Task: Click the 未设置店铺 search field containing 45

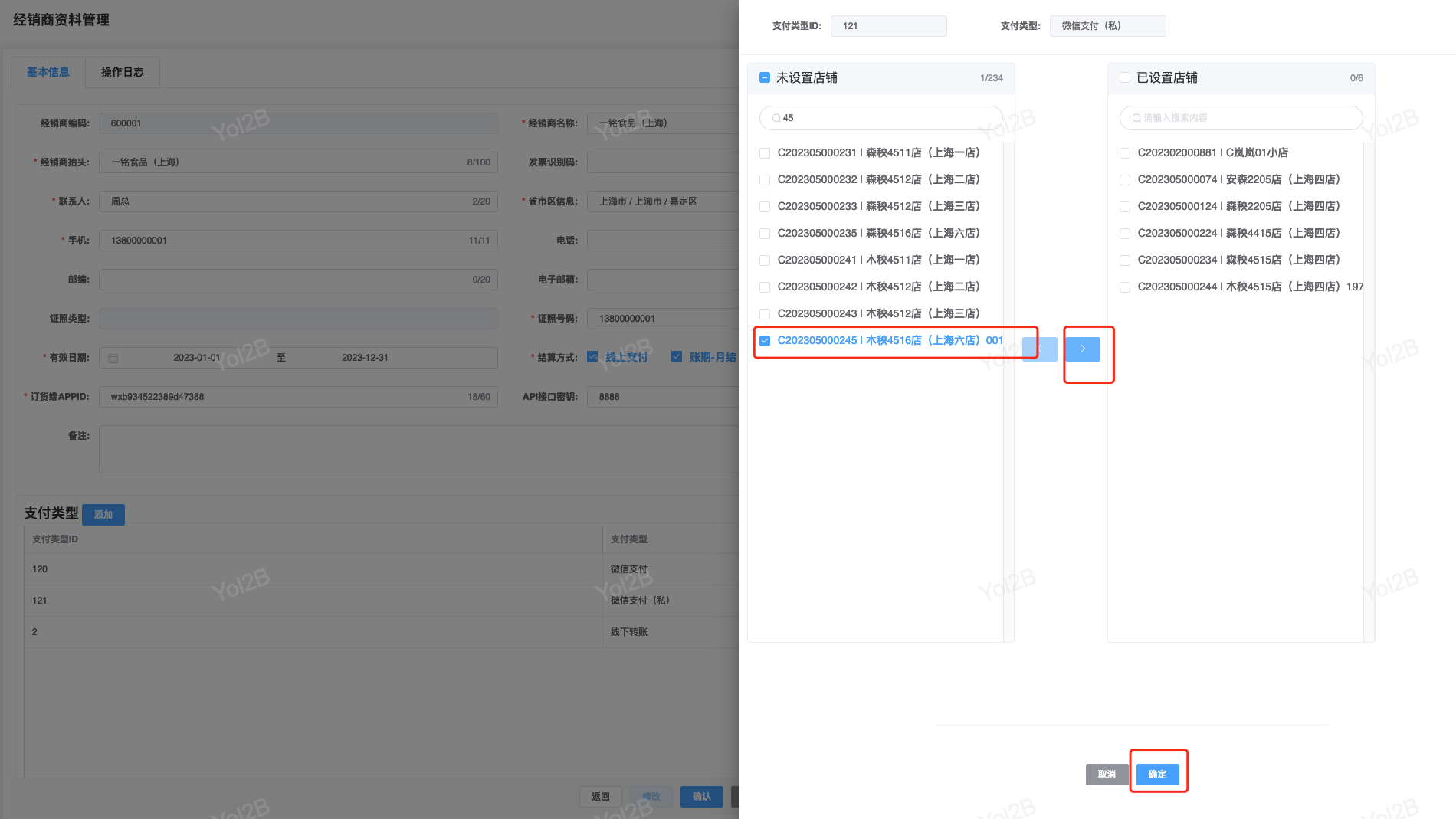Action: tap(881, 118)
